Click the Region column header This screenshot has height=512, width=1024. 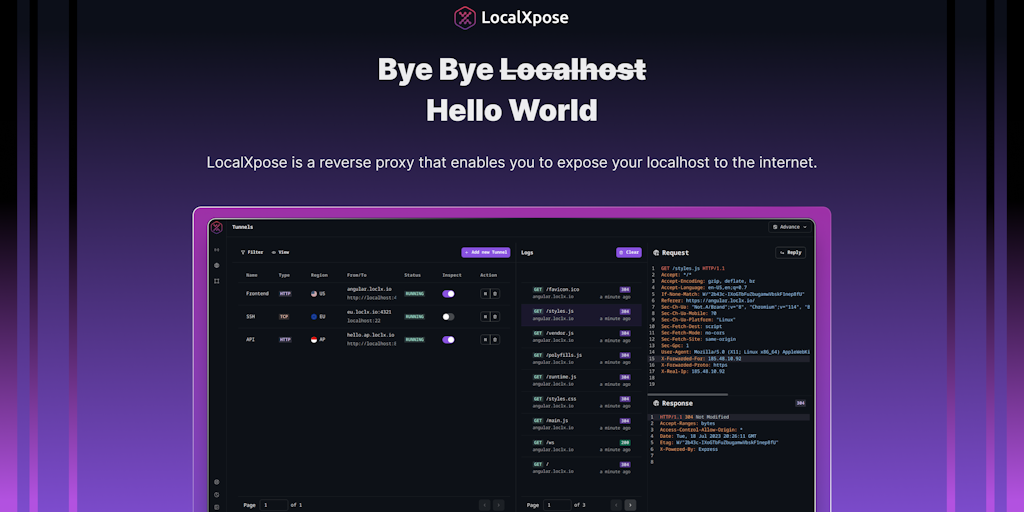(x=319, y=276)
